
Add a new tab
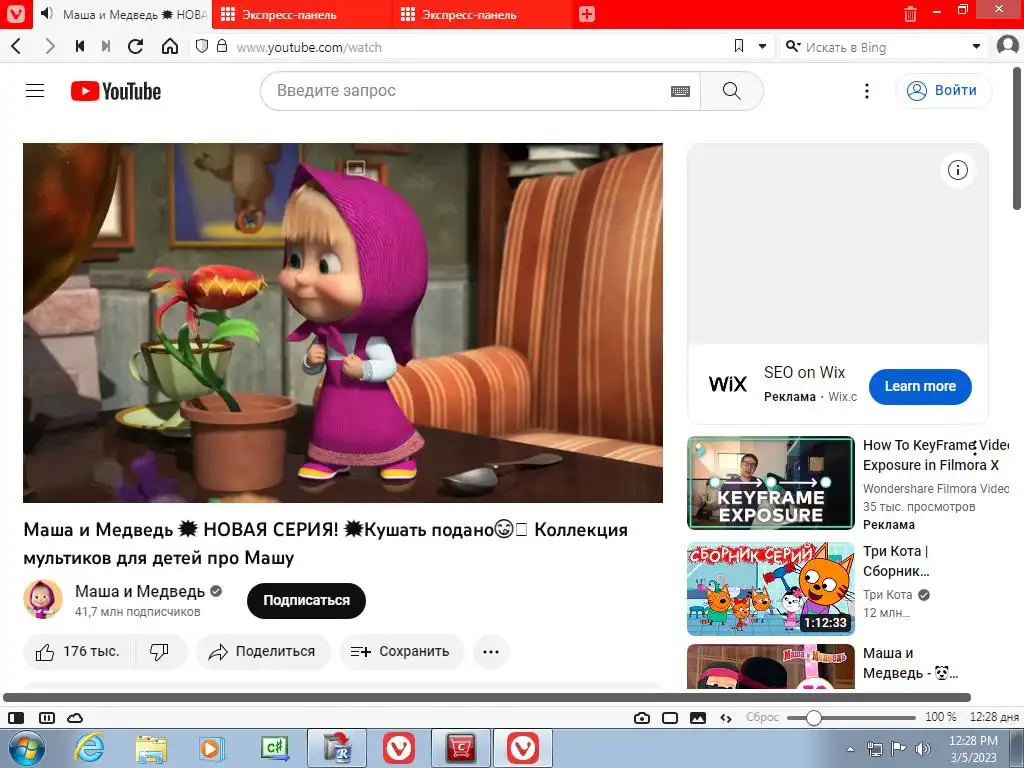coord(586,14)
